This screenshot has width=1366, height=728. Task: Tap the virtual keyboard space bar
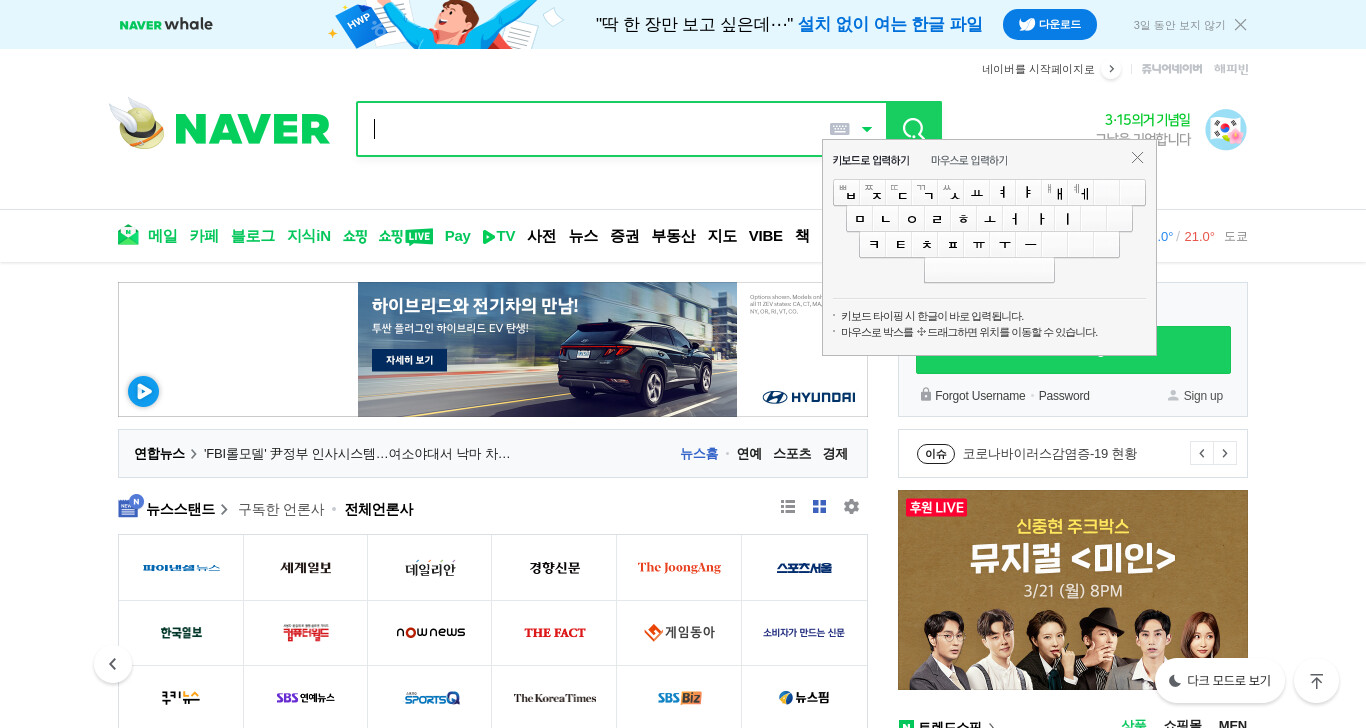(x=989, y=270)
